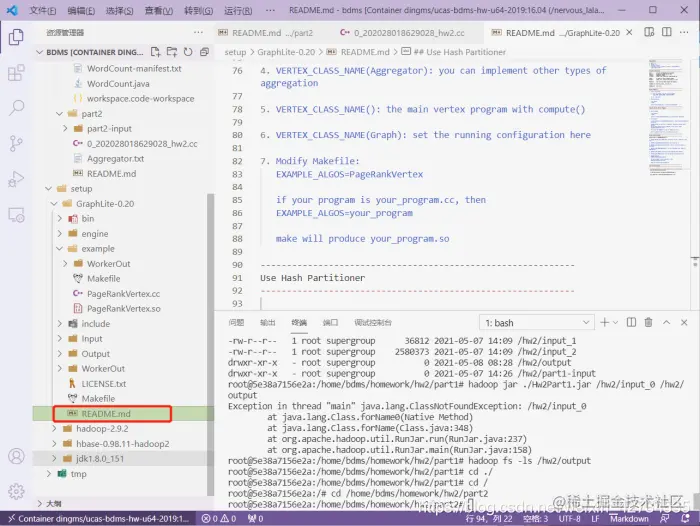Expand the part2-input folder
The width and height of the screenshot is (700, 526).
pos(65,129)
